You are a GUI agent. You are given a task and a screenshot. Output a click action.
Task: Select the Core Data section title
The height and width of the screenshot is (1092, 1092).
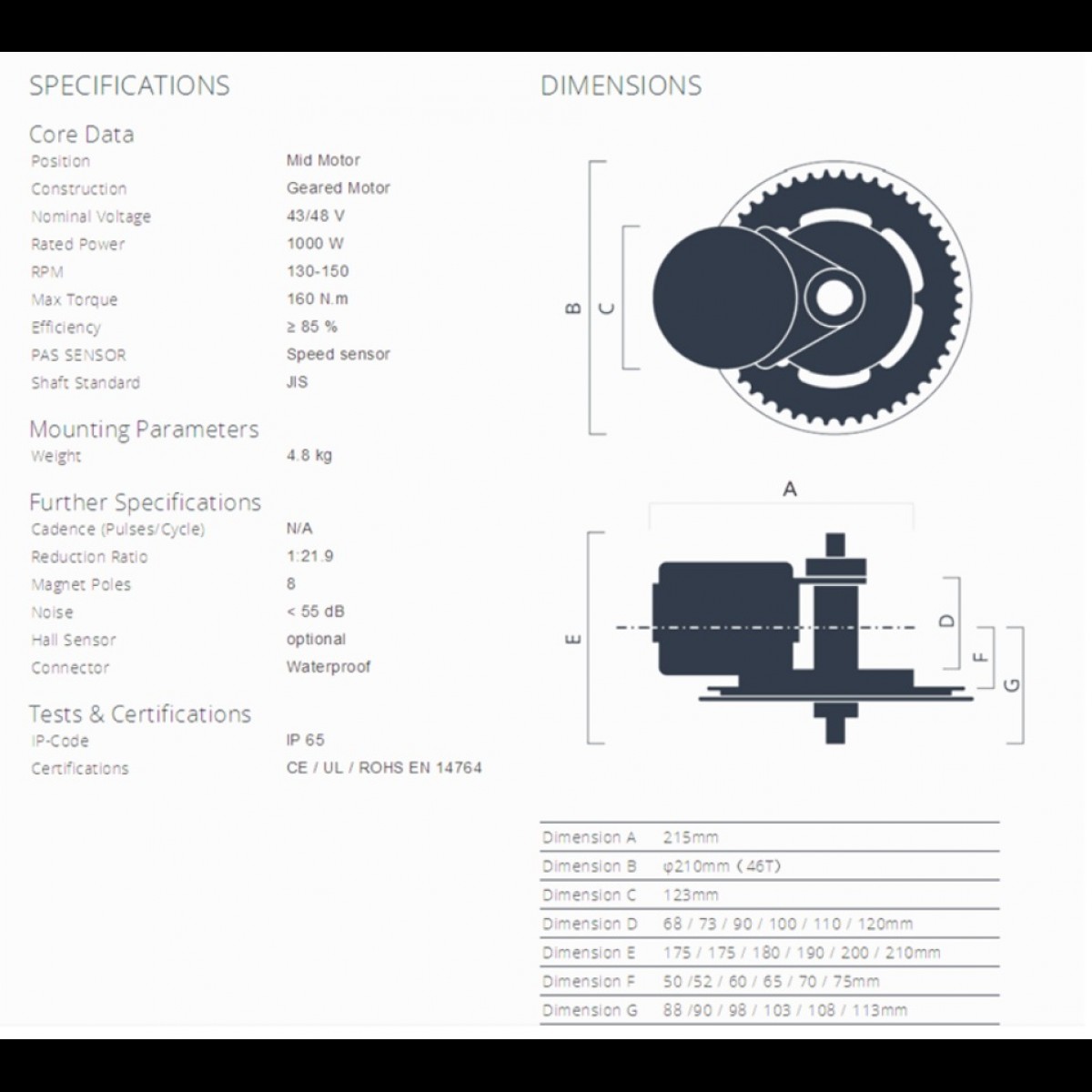point(82,135)
